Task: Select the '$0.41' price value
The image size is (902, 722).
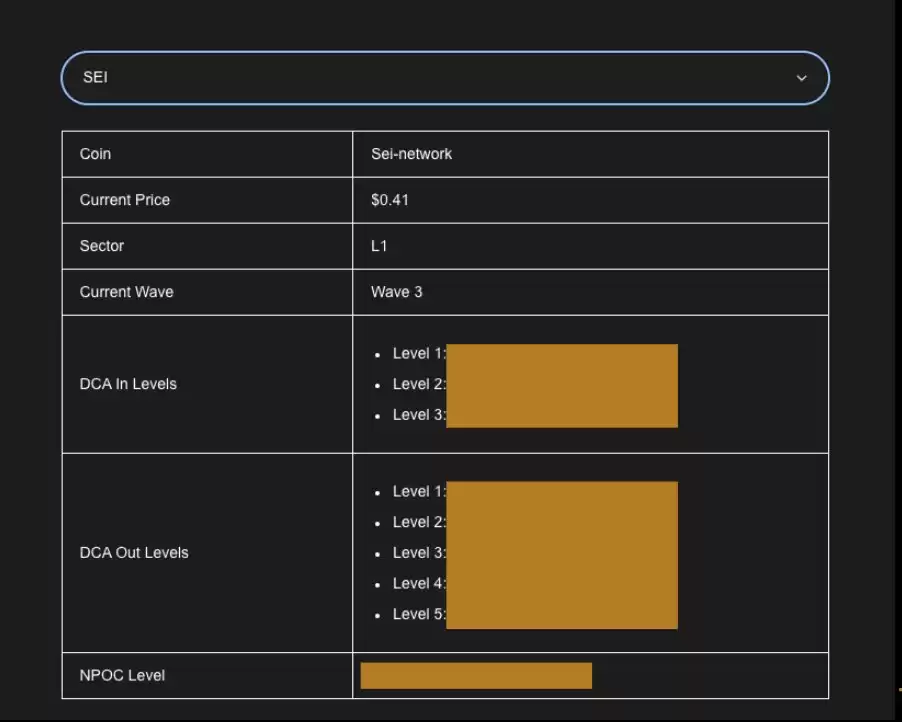Action: pos(389,200)
